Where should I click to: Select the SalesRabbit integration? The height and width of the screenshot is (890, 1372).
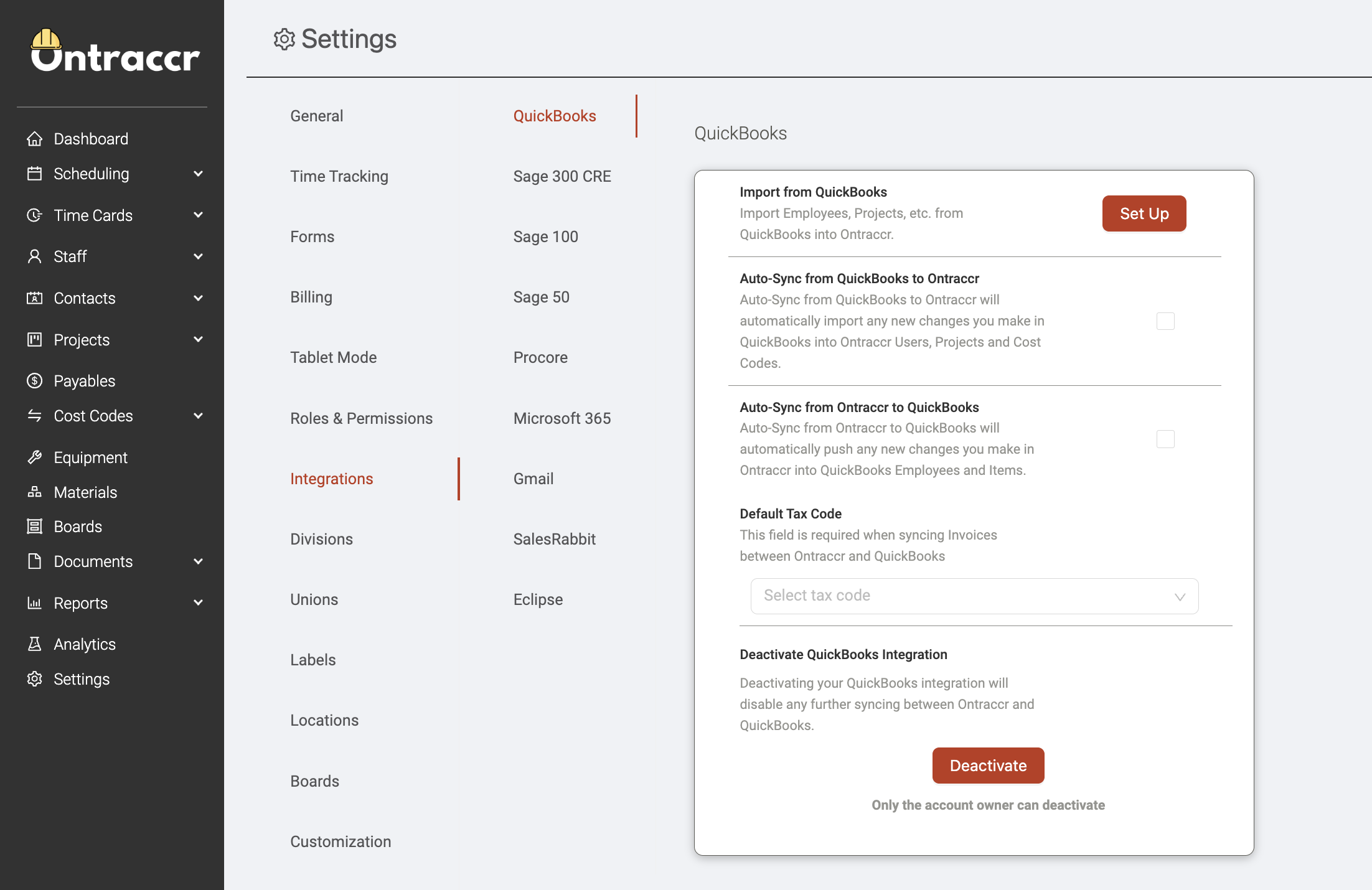[x=554, y=539]
